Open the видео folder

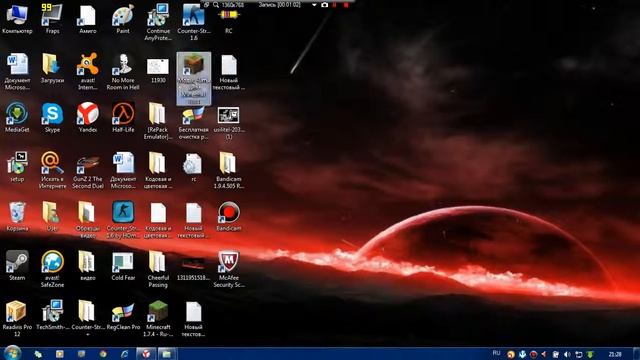pos(87,265)
